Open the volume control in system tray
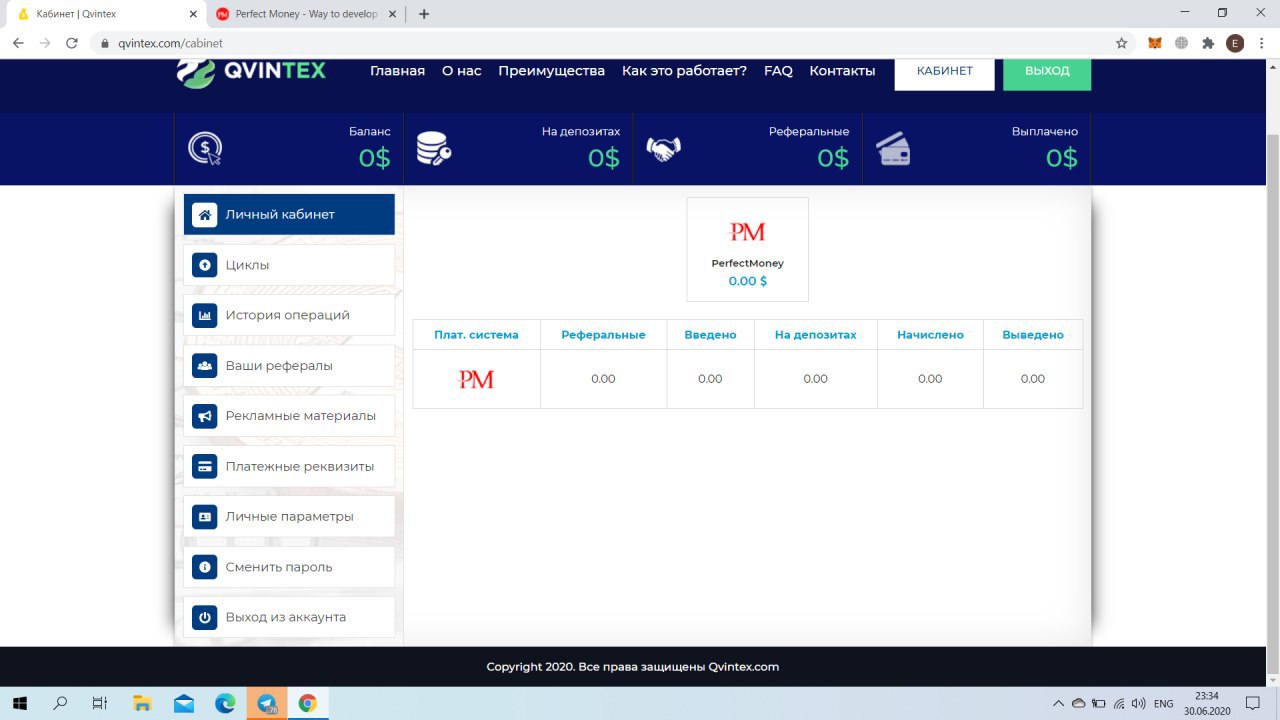Image resolution: width=1280 pixels, height=720 pixels. click(x=1138, y=703)
